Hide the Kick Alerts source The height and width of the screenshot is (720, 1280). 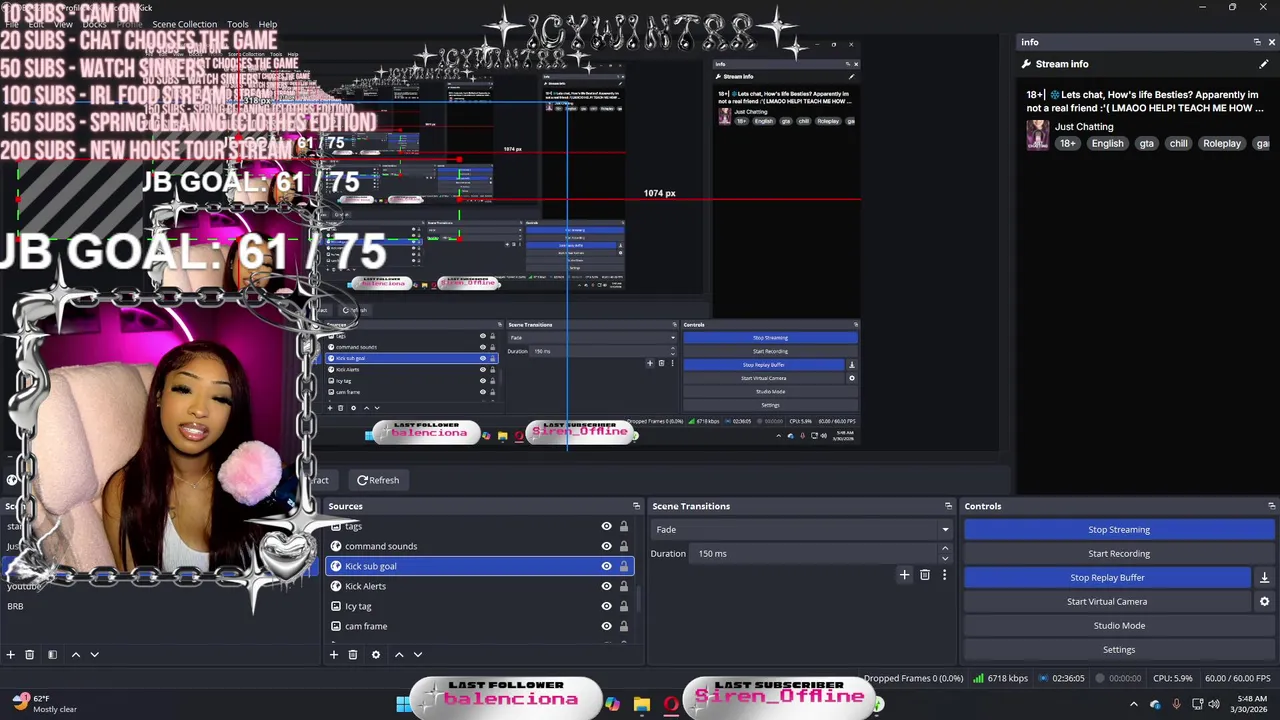tap(606, 586)
